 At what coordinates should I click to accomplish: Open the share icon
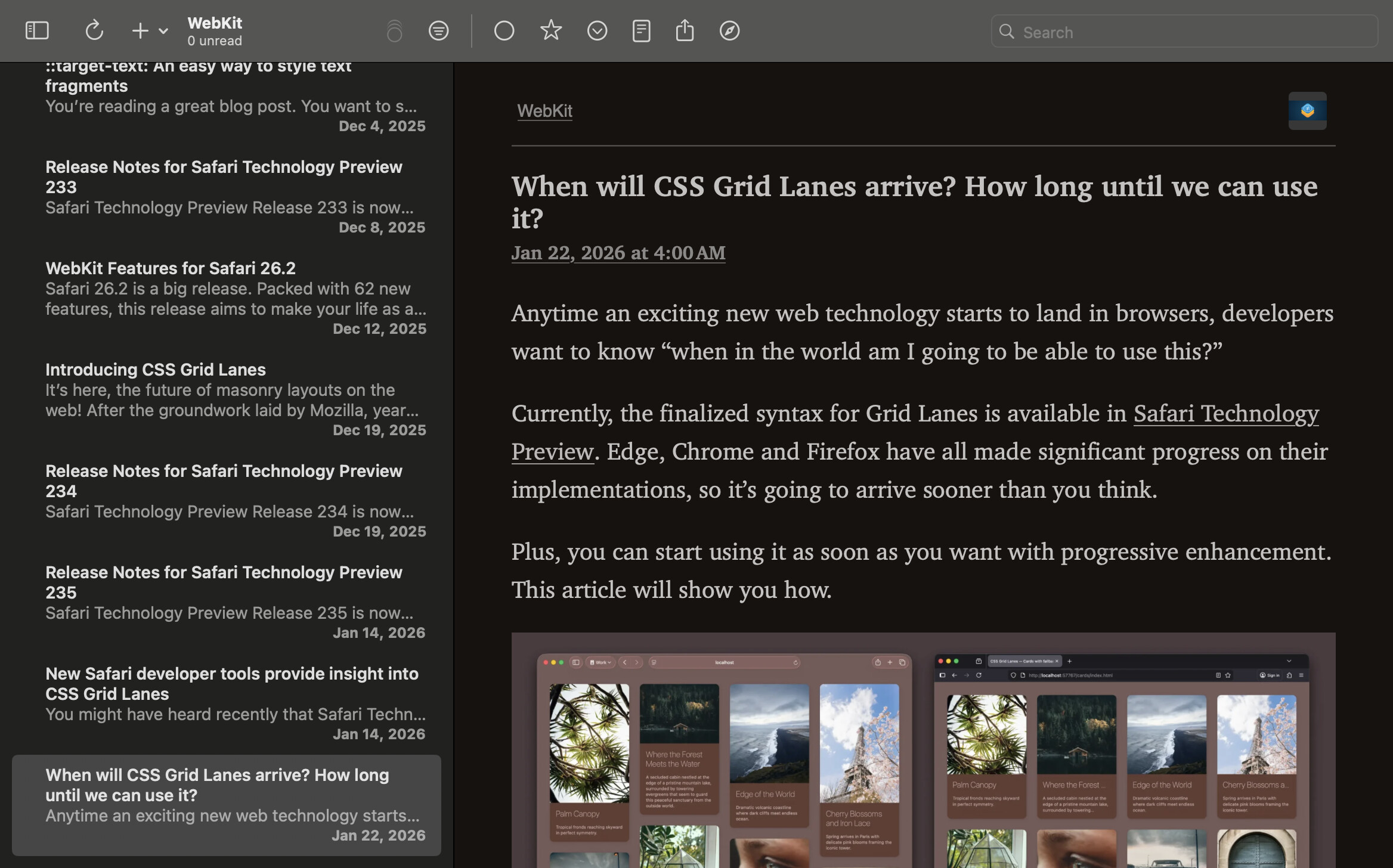click(685, 30)
